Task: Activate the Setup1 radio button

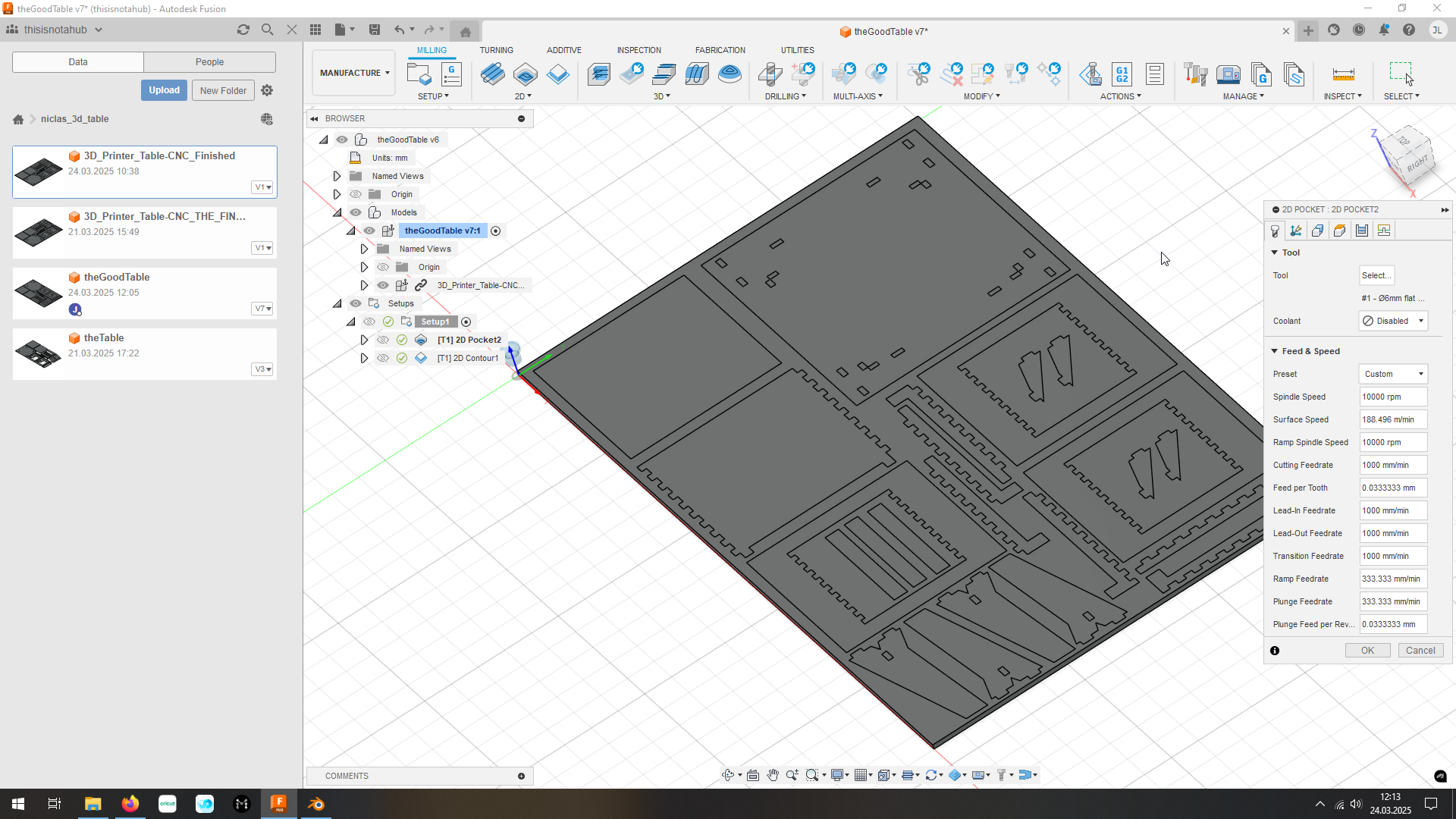Action: (x=466, y=322)
